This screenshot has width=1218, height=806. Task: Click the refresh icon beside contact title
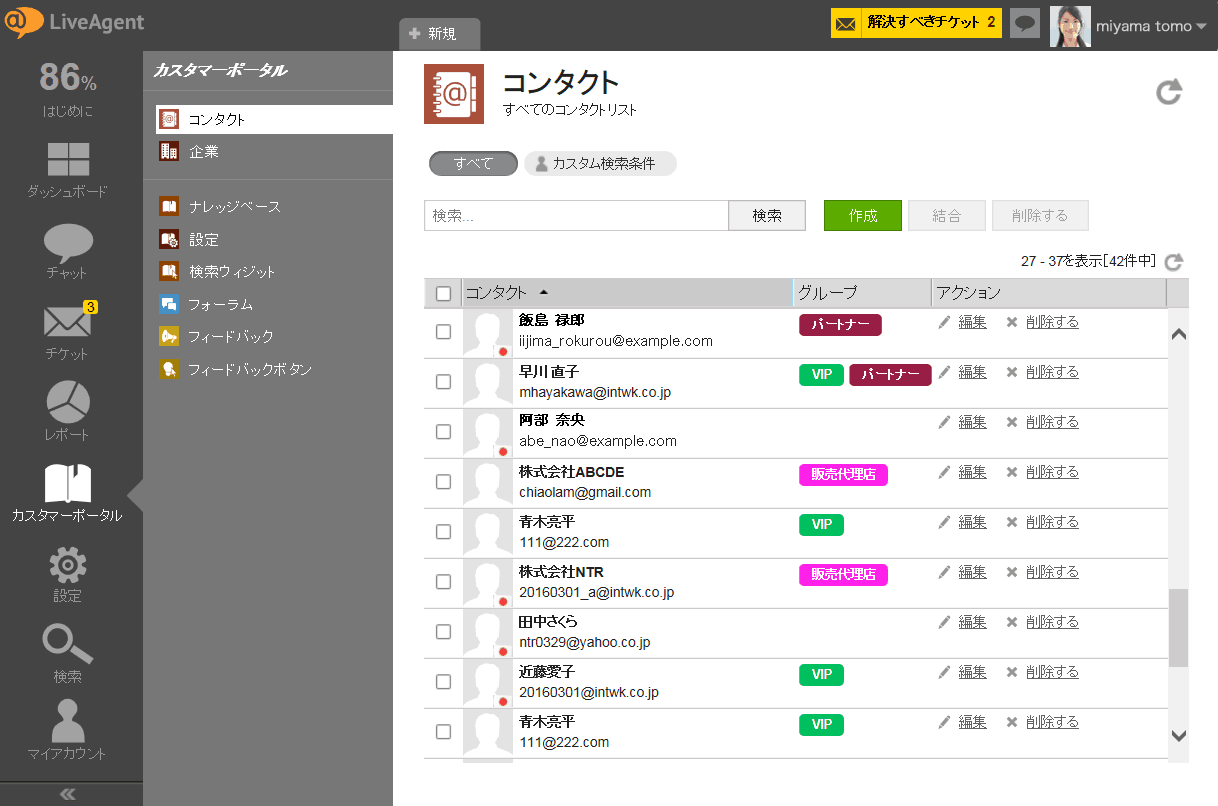(1168, 93)
